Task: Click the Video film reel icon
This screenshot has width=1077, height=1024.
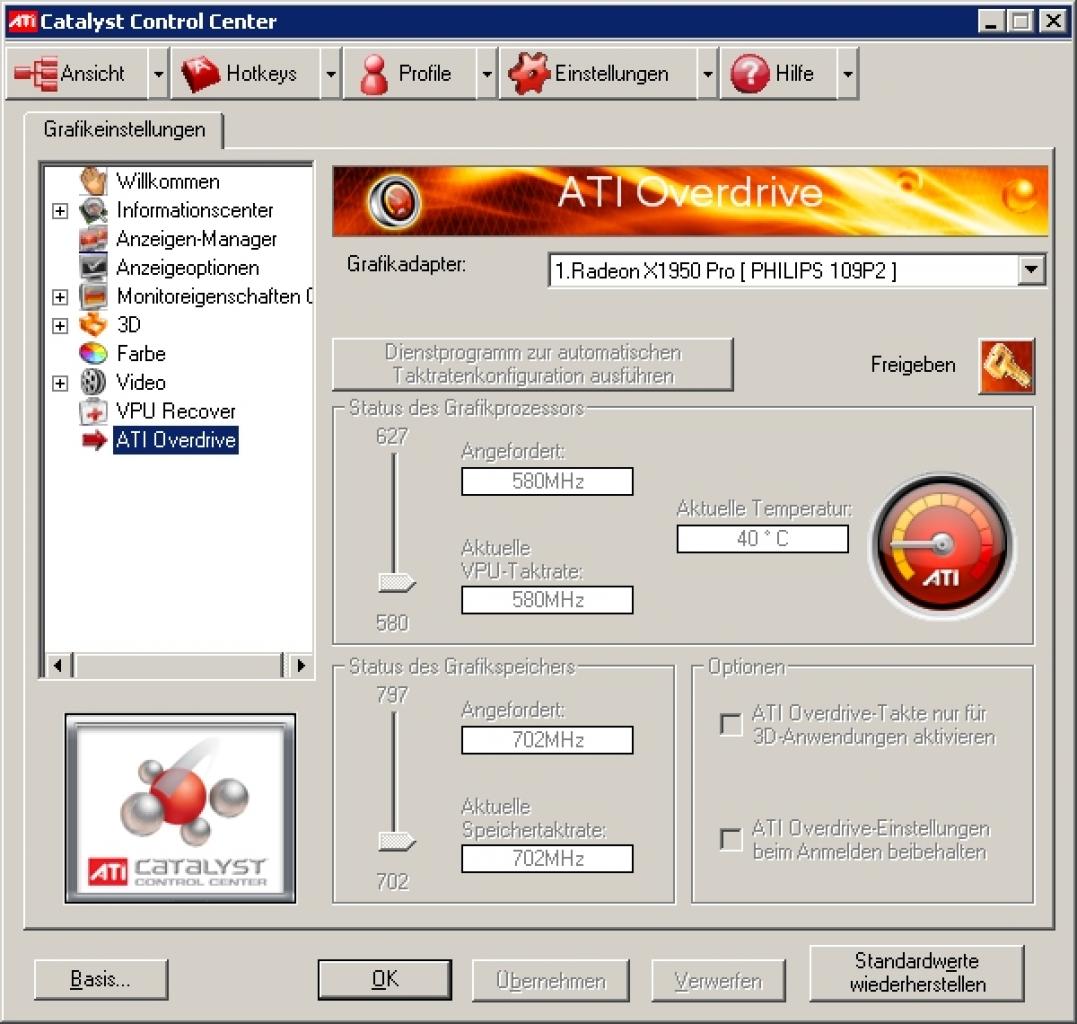Action: [93, 382]
